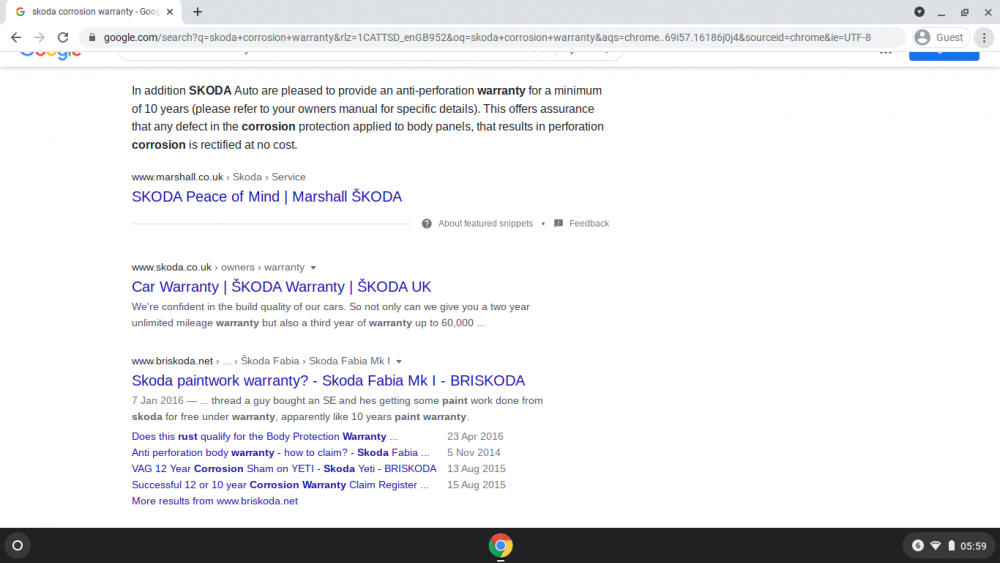
Task: Click www.marshall.co.uk breadcrumb text
Action: pyautogui.click(x=177, y=177)
